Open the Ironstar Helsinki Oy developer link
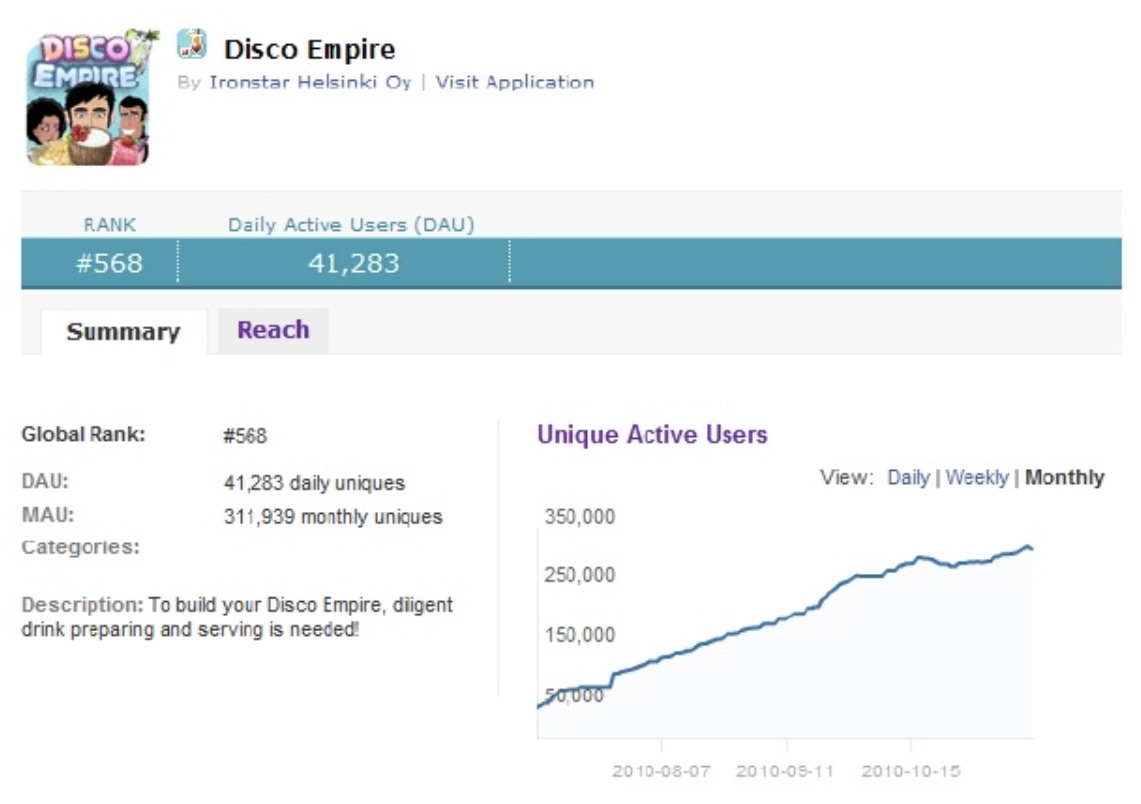Screen dimensions: 1141x804 tap(310, 82)
